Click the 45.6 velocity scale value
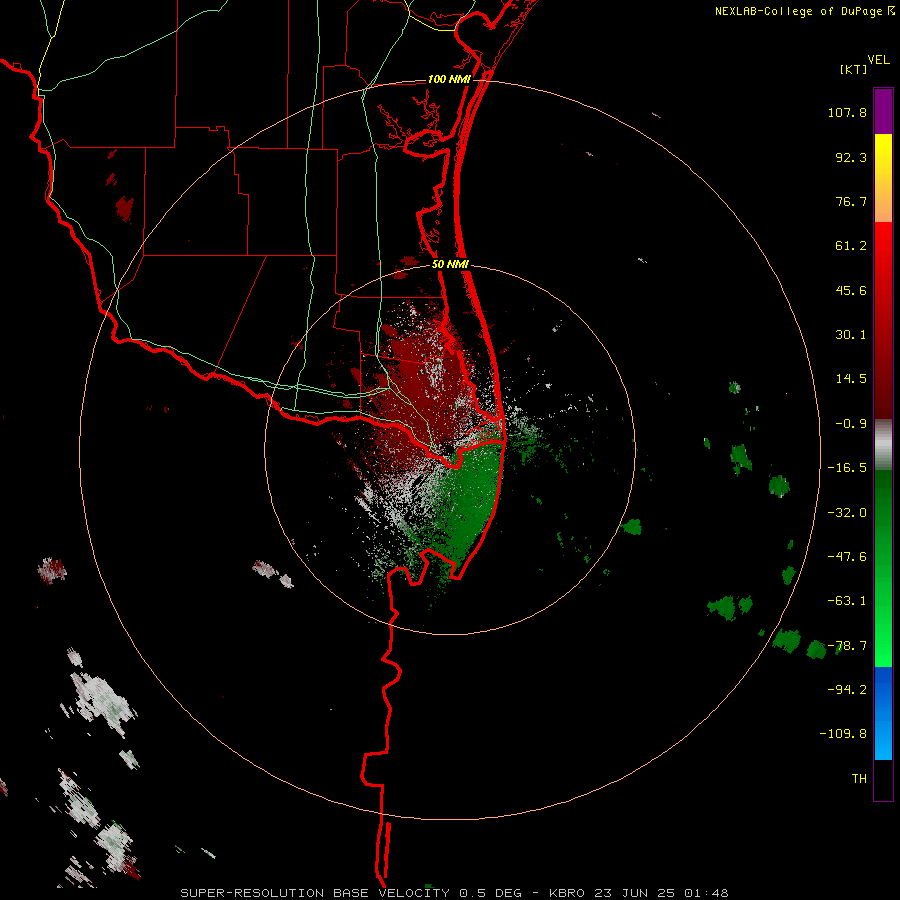 pyautogui.click(x=851, y=290)
